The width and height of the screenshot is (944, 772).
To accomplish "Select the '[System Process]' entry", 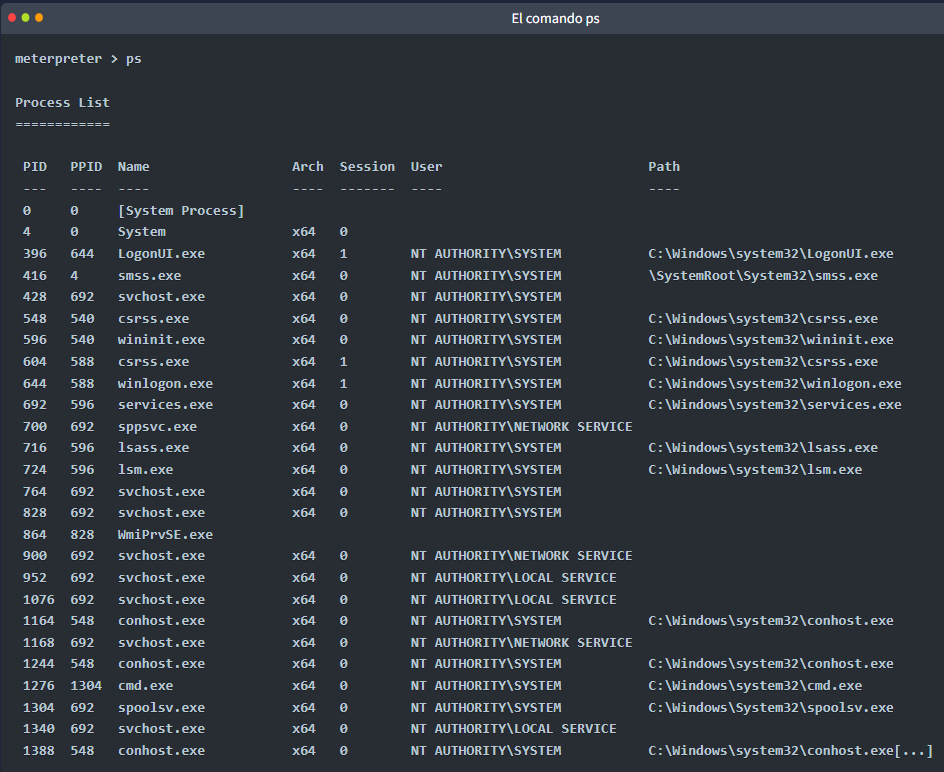I will click(x=181, y=211).
